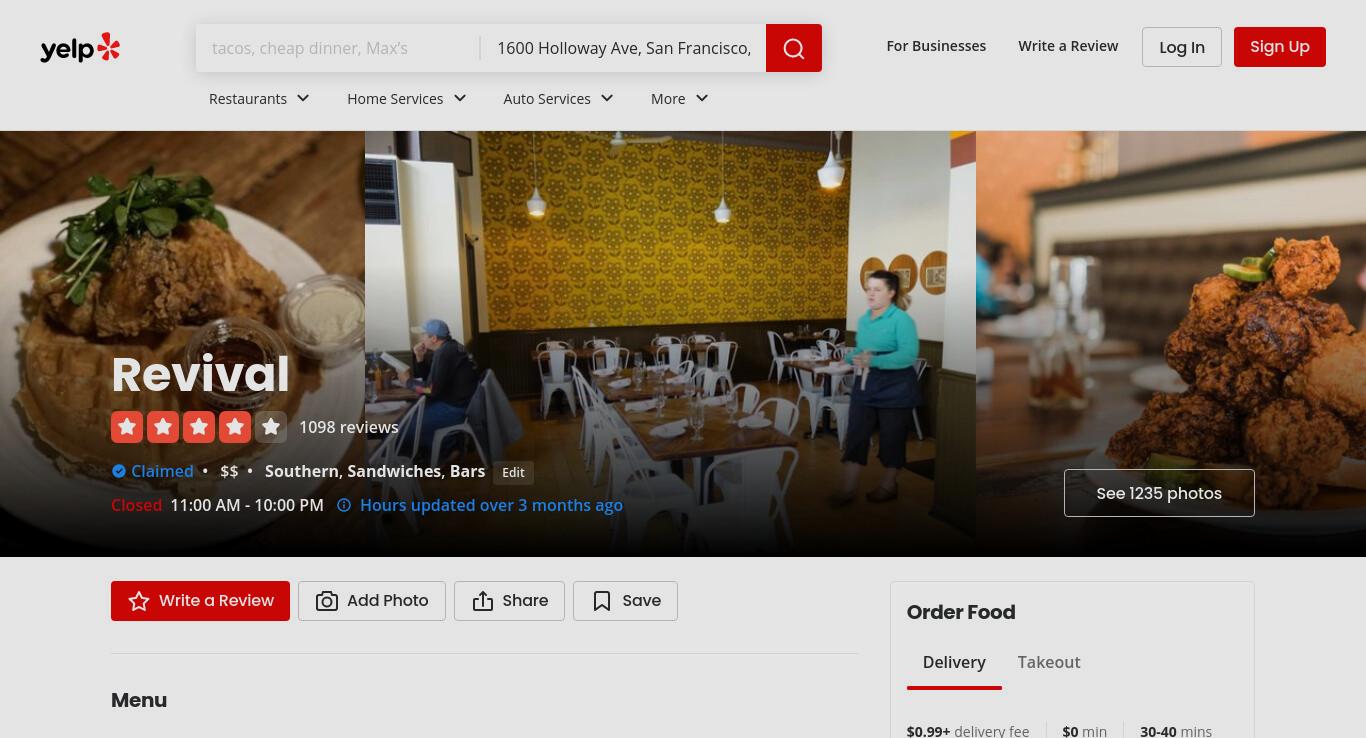1366x738 pixels.
Task: Click the Bars category link
Action: (x=467, y=471)
